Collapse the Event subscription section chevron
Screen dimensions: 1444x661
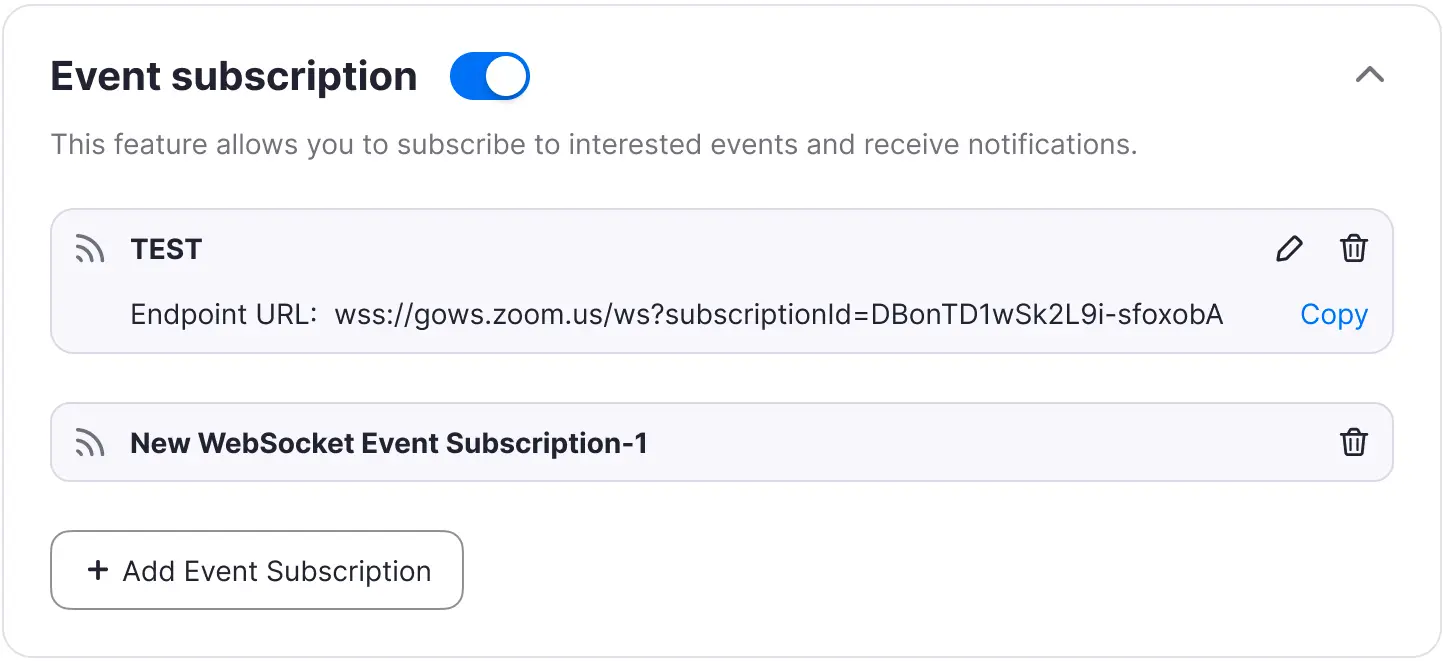click(x=1369, y=75)
